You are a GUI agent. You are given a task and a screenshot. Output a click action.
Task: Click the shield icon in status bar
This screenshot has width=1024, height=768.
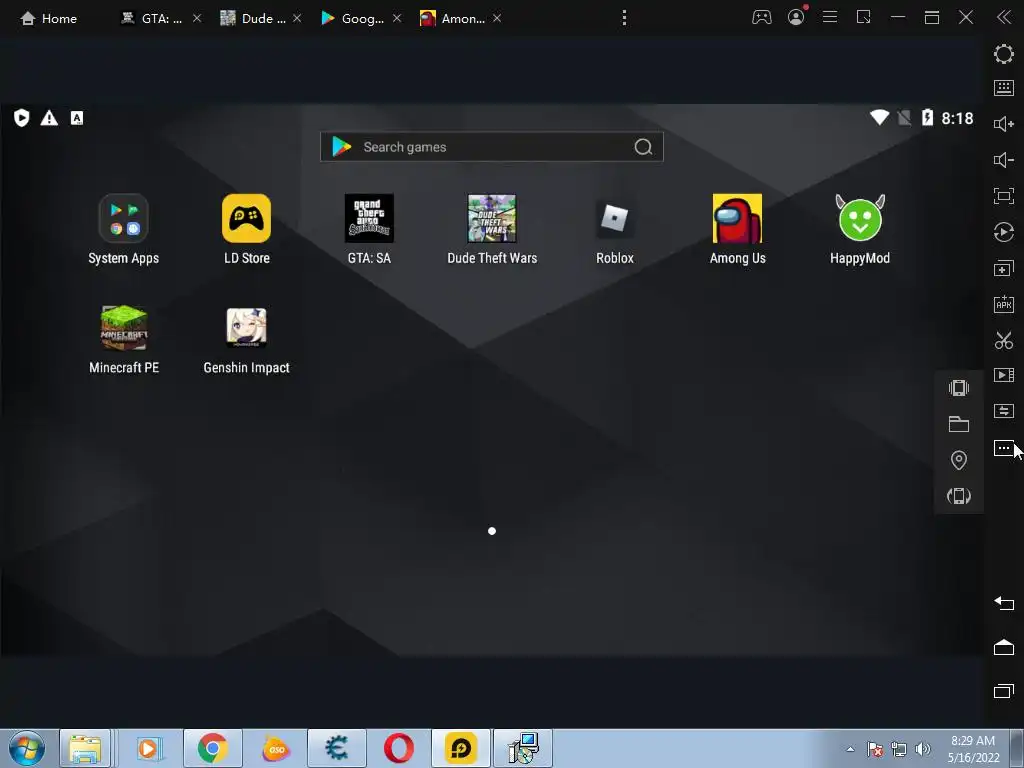(x=22, y=118)
